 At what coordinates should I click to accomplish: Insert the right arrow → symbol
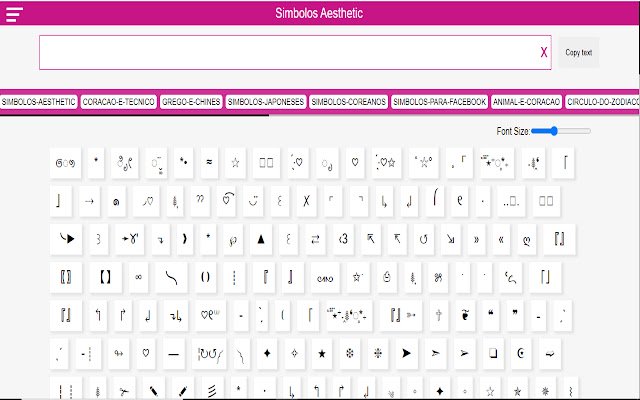click(x=89, y=201)
